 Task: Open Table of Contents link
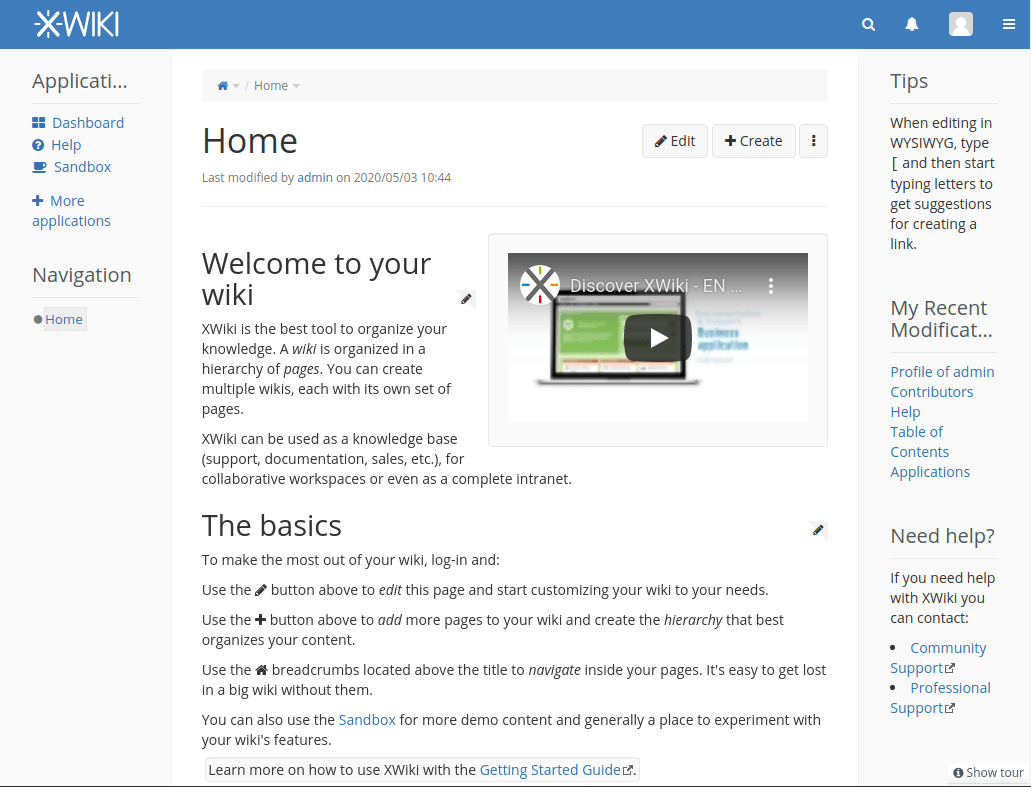click(x=919, y=442)
